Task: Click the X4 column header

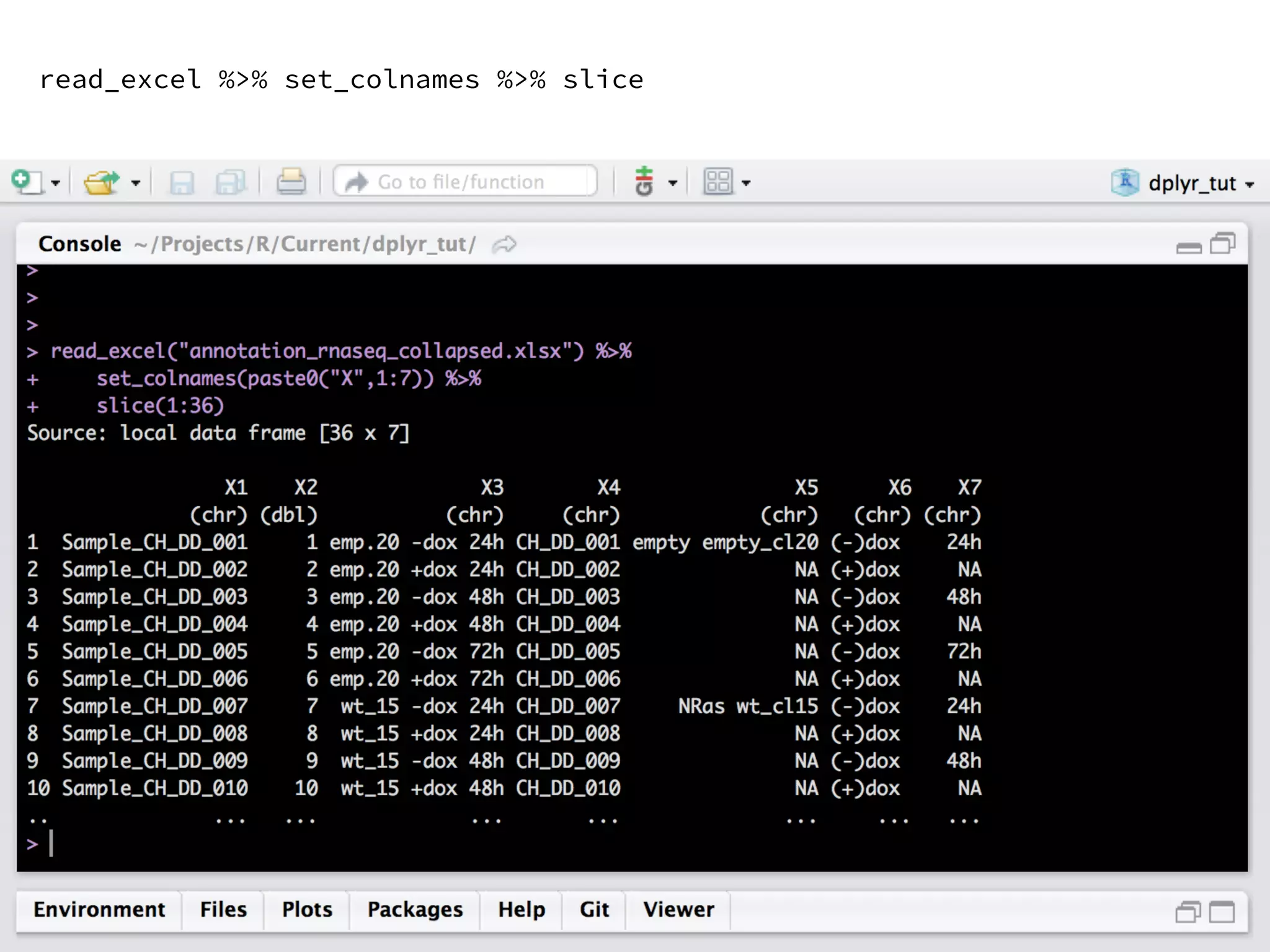Action: tap(608, 488)
